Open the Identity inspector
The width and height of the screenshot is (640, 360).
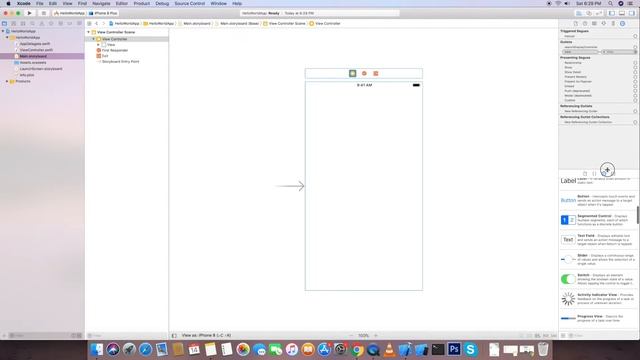tap(594, 24)
